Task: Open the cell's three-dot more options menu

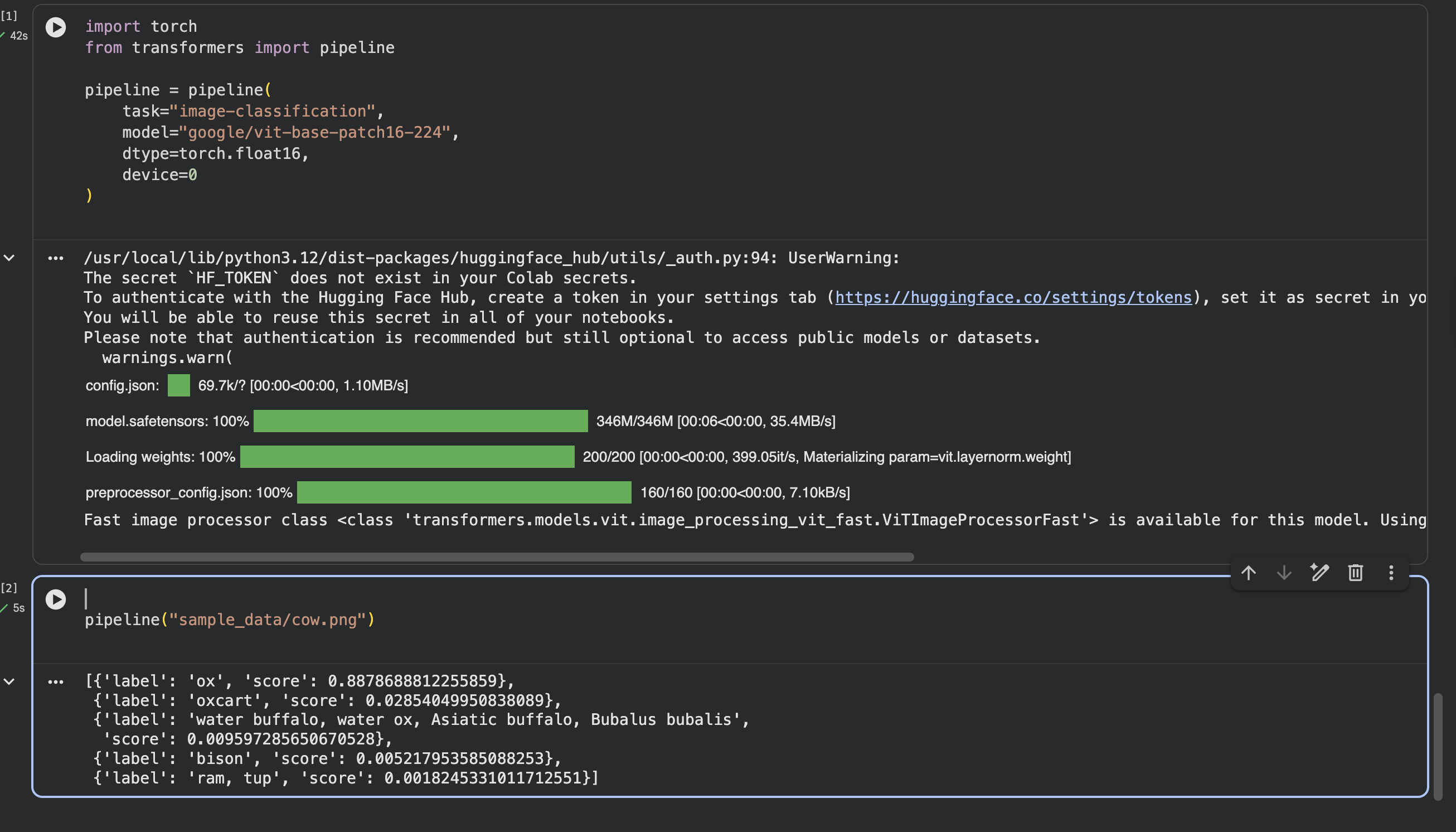Action: coord(1391,573)
